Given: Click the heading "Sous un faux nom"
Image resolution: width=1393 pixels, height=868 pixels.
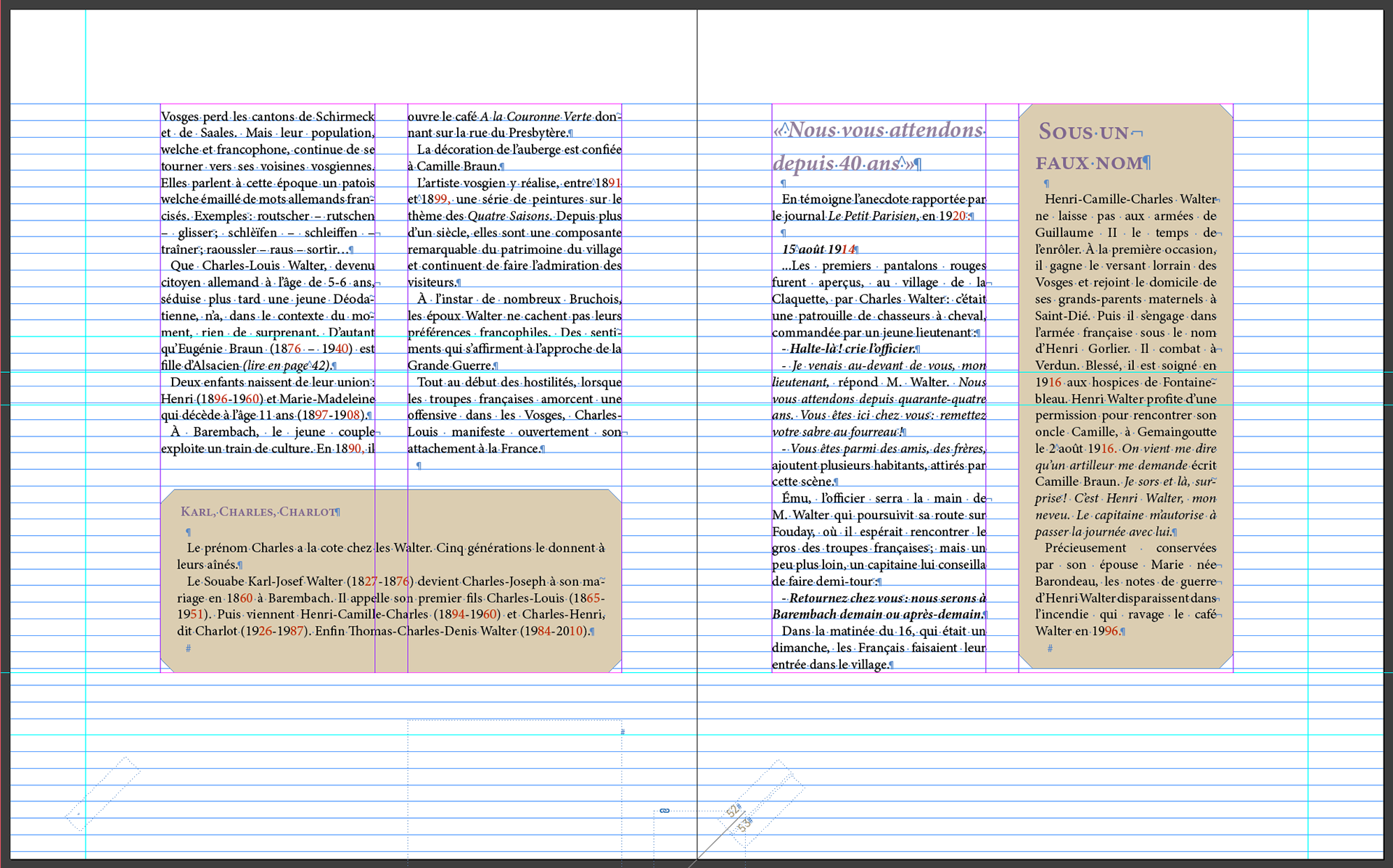Looking at the screenshot, I should pos(1090,147).
